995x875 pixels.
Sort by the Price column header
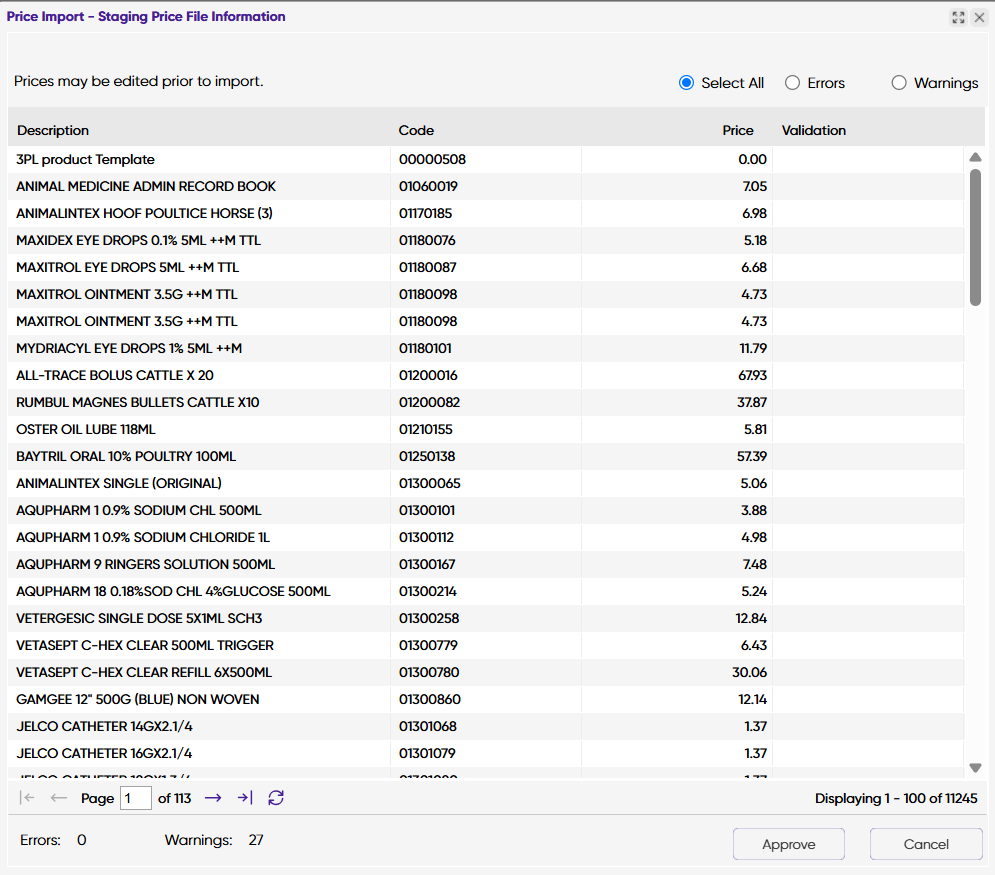point(738,130)
